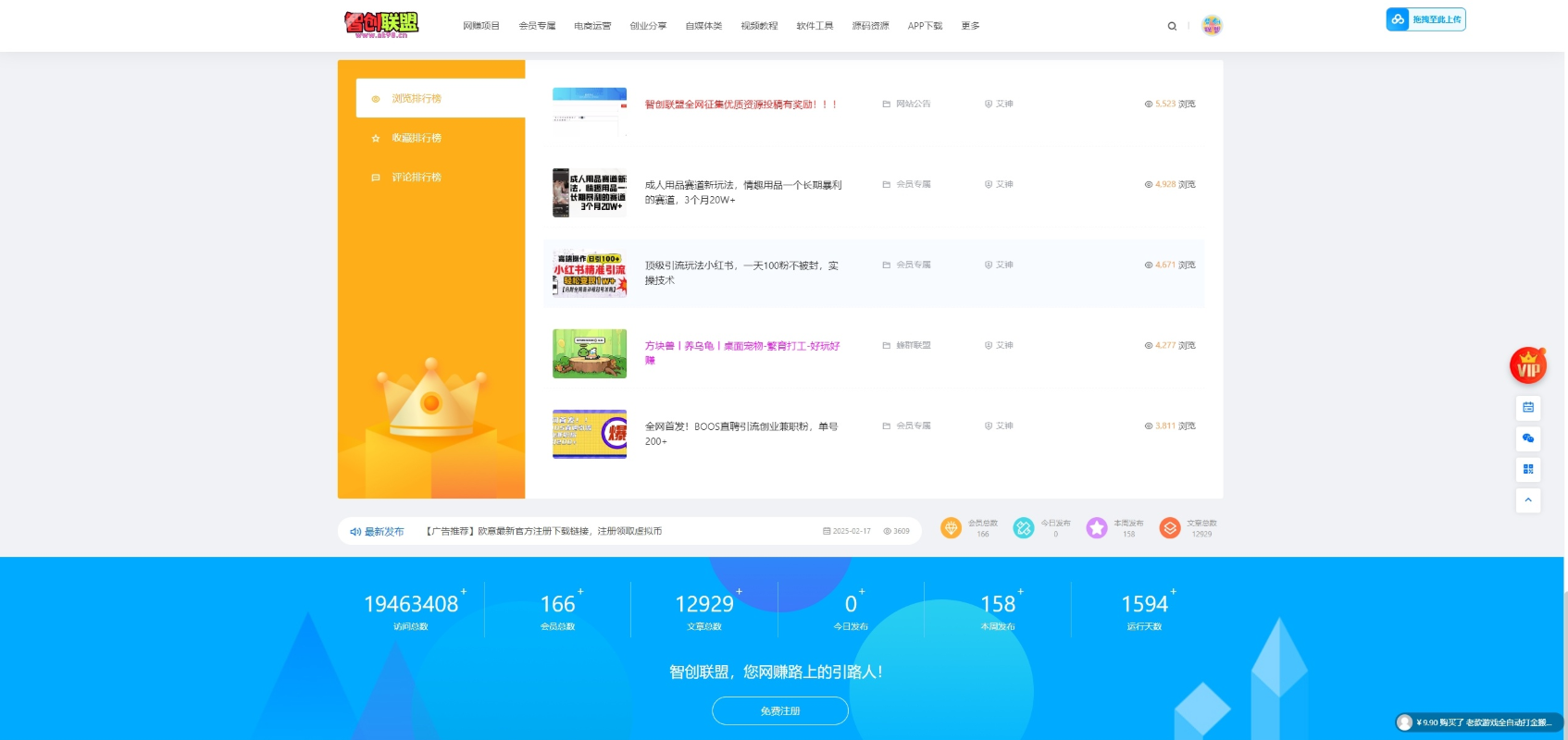Open the user avatar in header

pos(1212,26)
